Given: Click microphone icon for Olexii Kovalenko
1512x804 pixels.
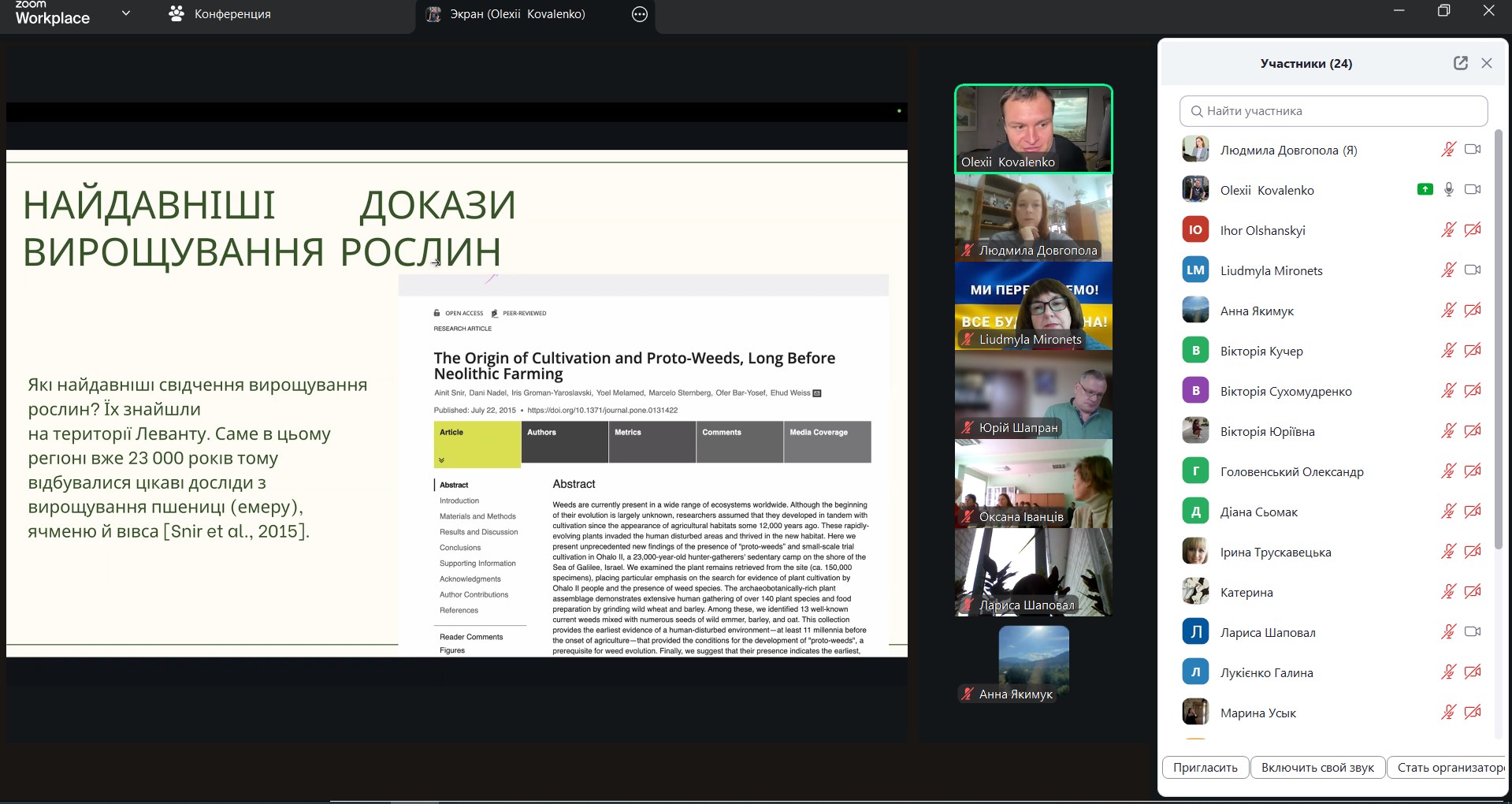Looking at the screenshot, I should tap(1448, 189).
